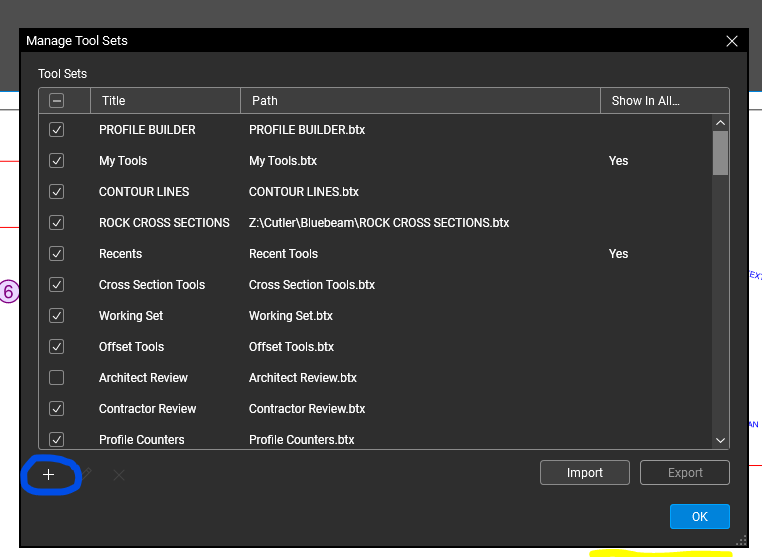Click the My Tools.btx path

283,161
